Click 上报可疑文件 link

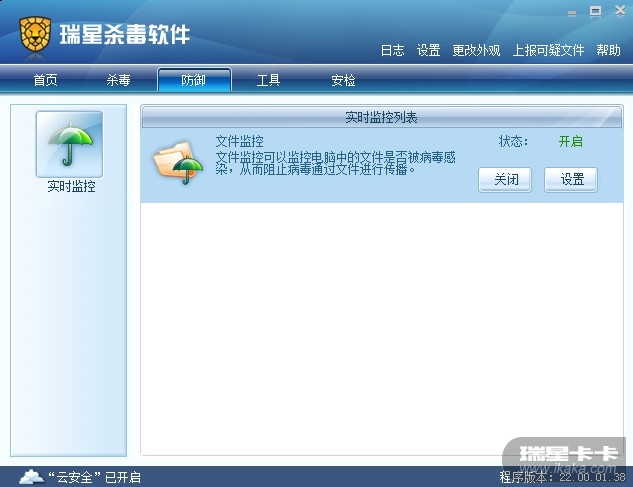click(x=548, y=50)
